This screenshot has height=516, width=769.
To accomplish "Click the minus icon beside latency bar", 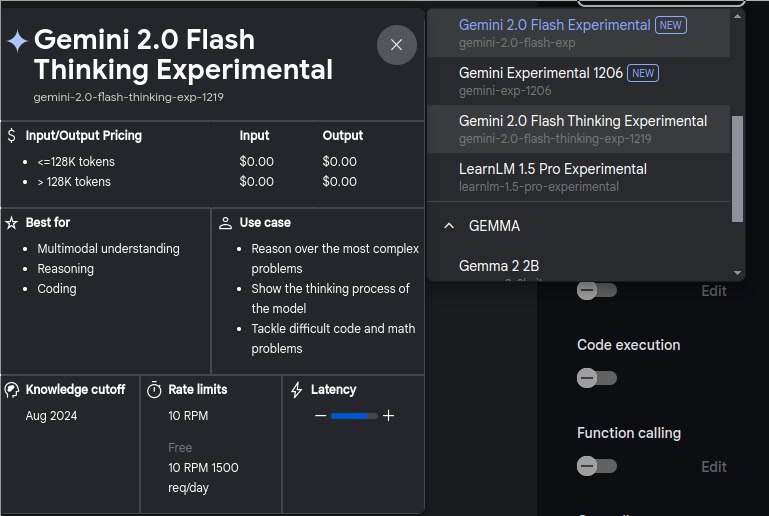I will pyautogui.click(x=320, y=415).
